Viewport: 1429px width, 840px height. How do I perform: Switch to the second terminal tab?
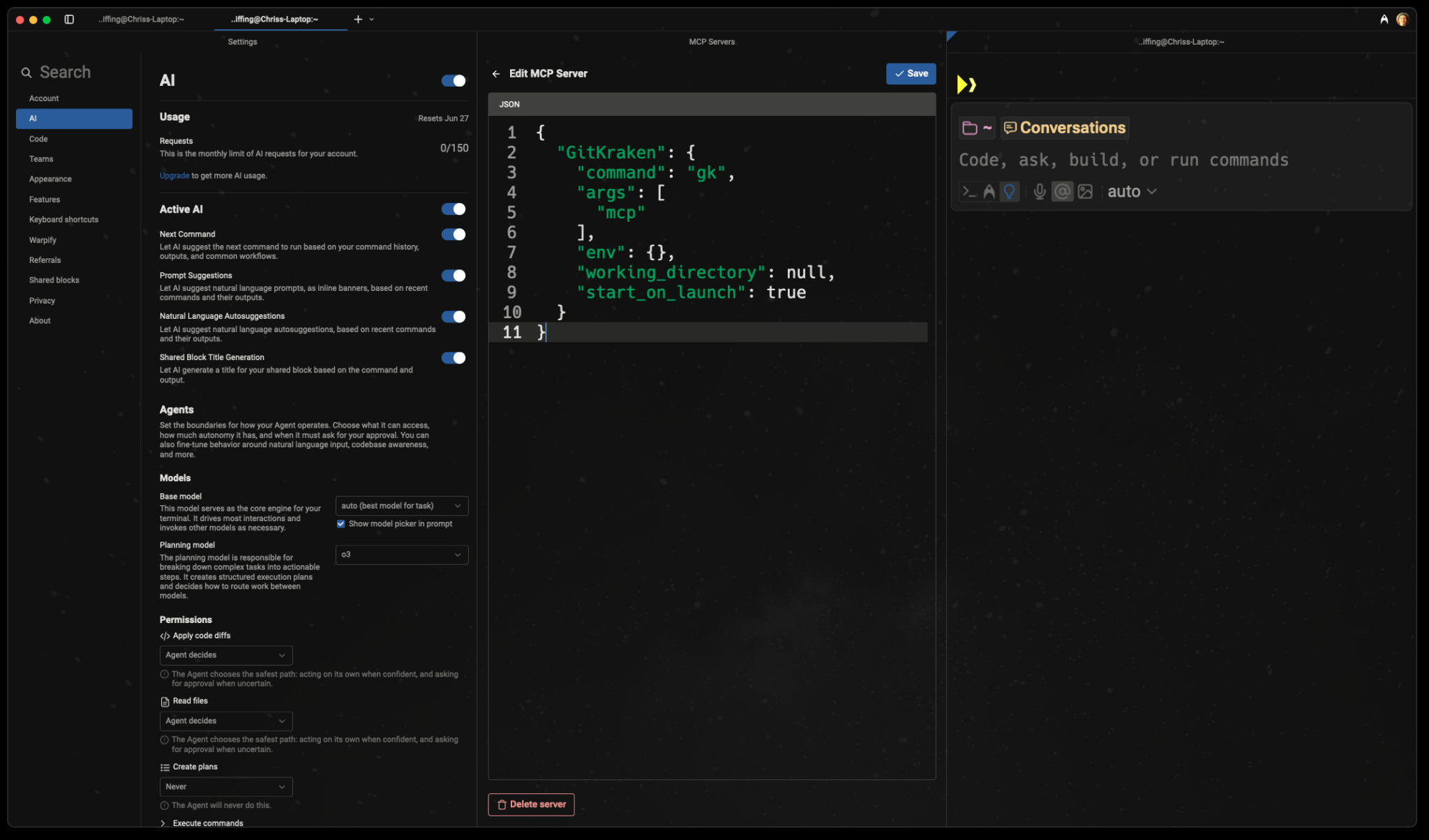pos(274,19)
